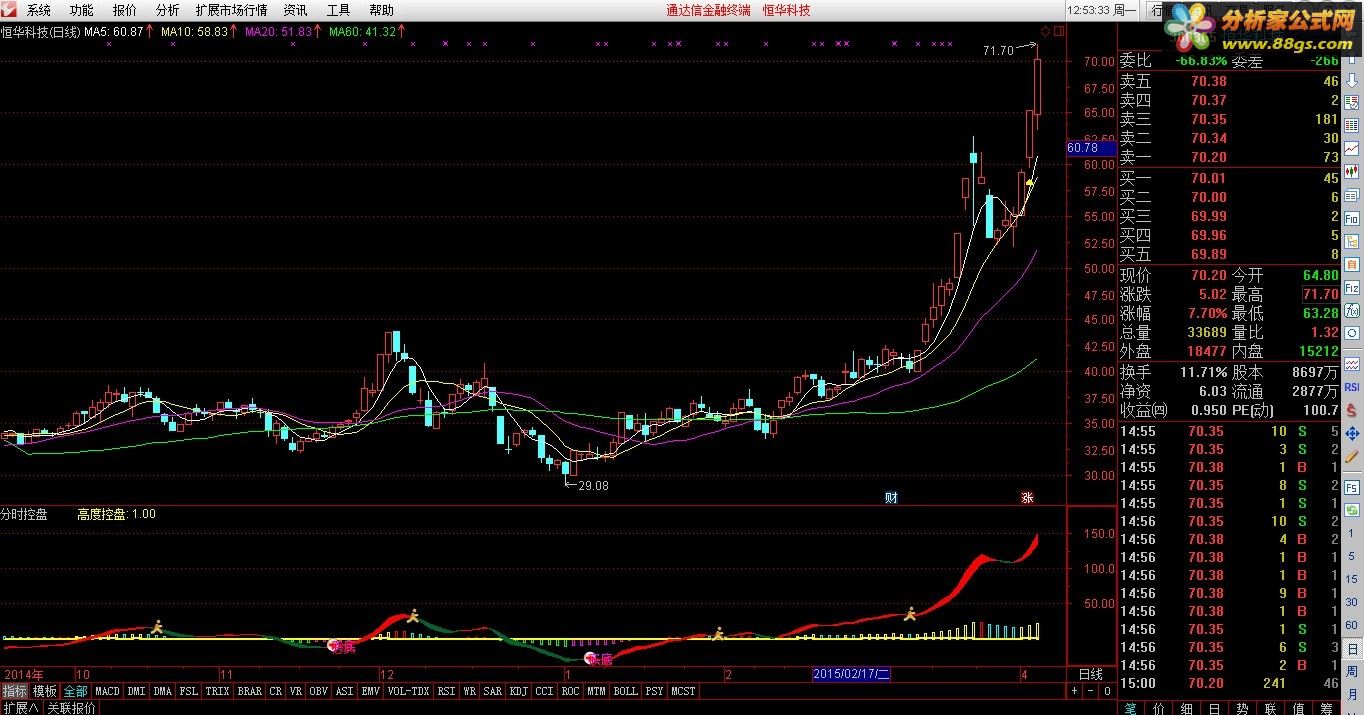Switch indicator to MACD
This screenshot has width=1364, height=715.
coord(107,691)
